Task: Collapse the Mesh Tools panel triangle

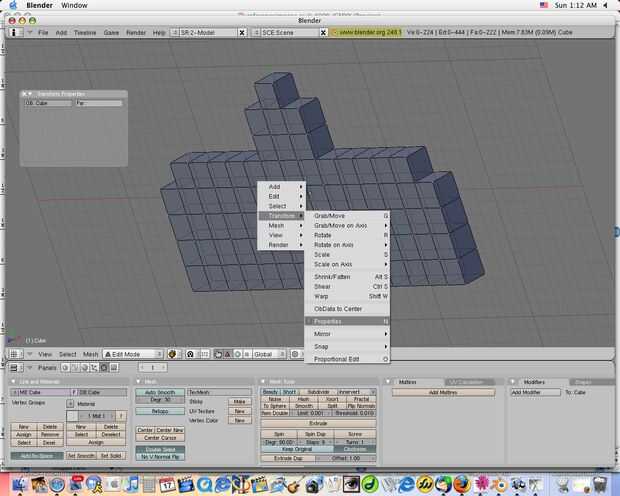Action: point(263,382)
